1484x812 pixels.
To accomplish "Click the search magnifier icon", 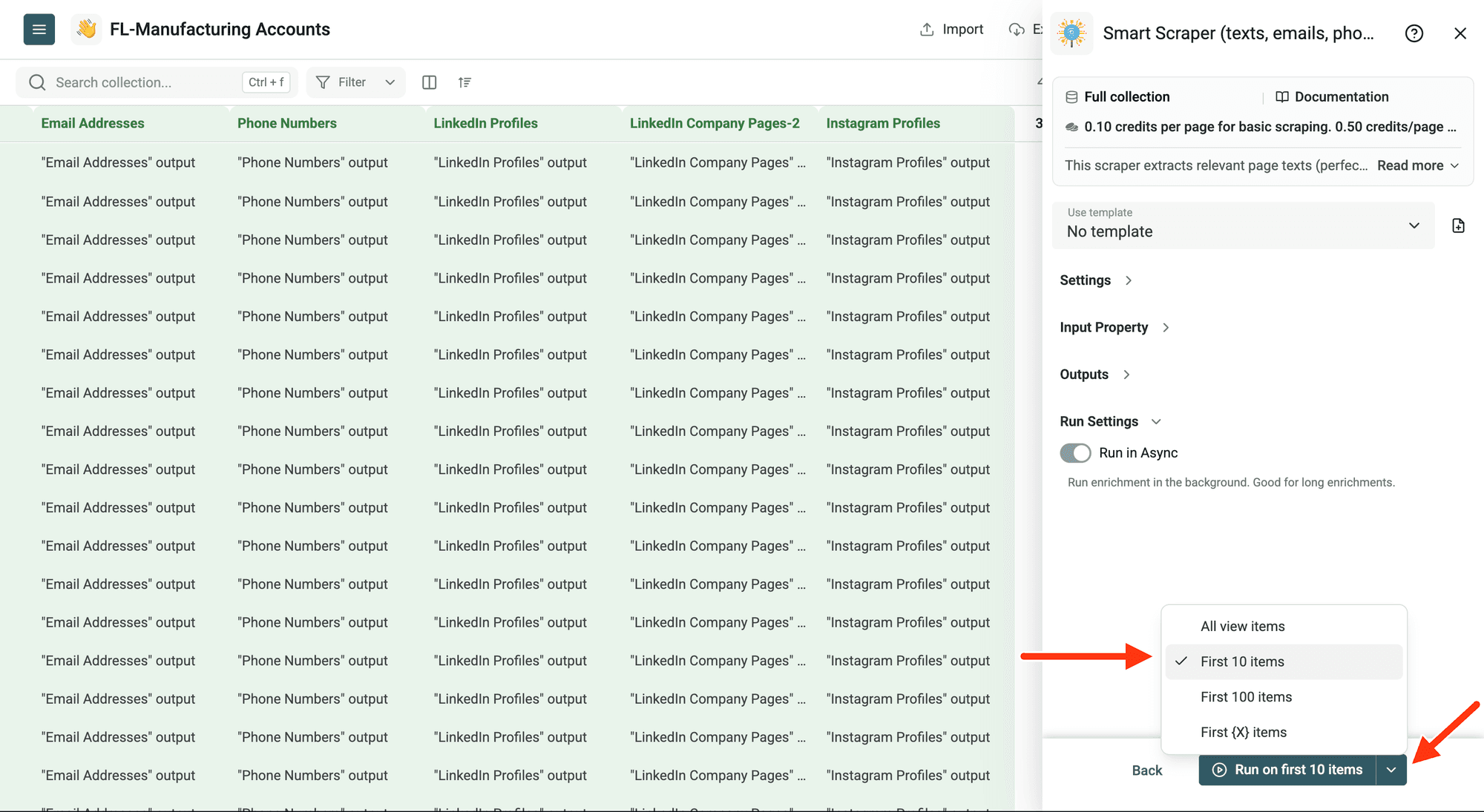I will tap(37, 82).
